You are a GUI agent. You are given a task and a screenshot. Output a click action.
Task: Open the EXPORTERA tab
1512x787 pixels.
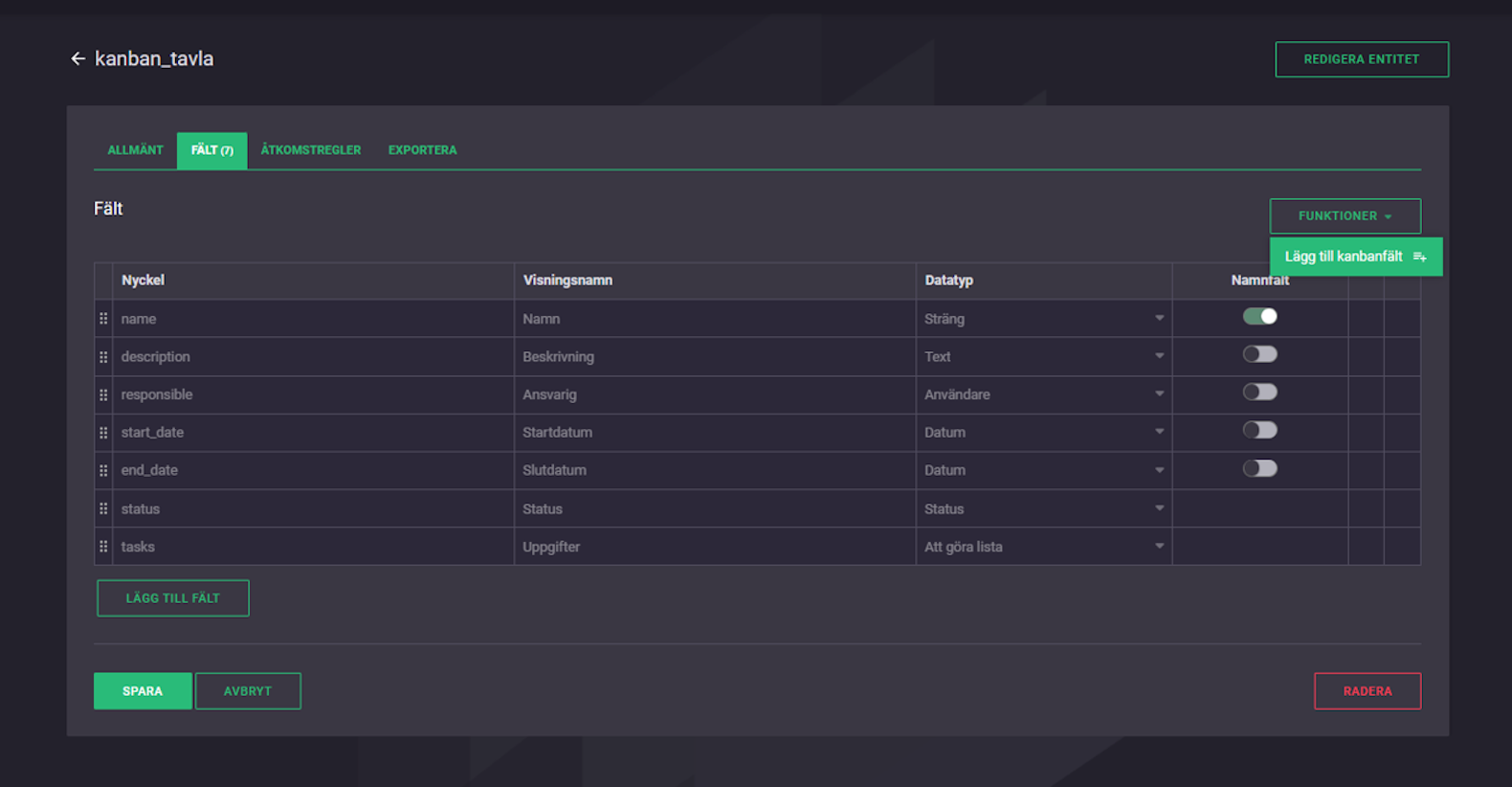(422, 150)
